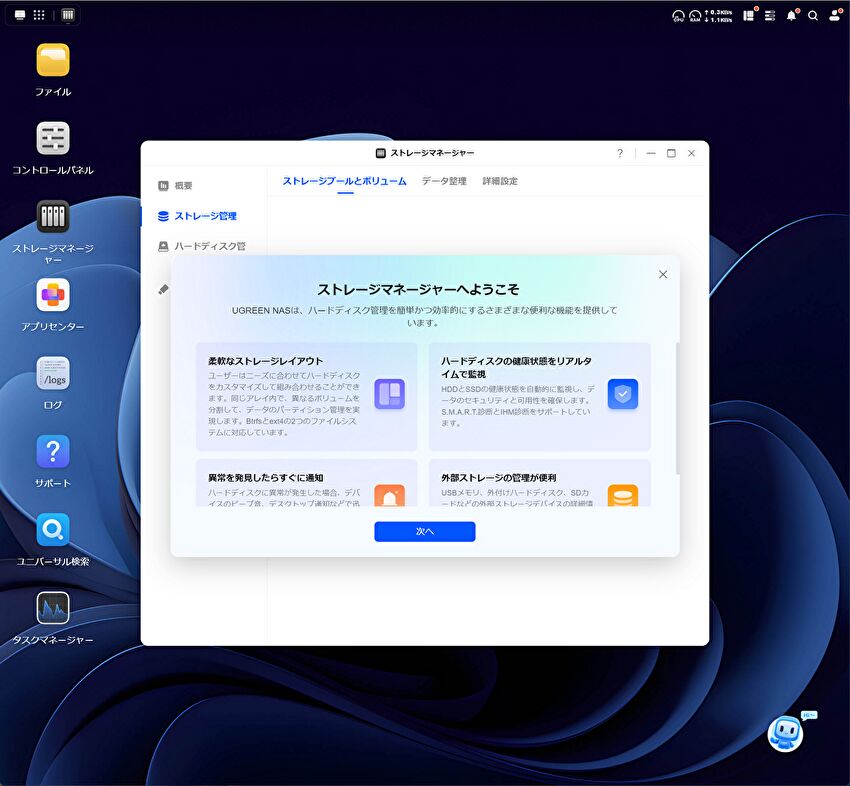
Task: Click the notification bell in top bar
Action: 791,15
